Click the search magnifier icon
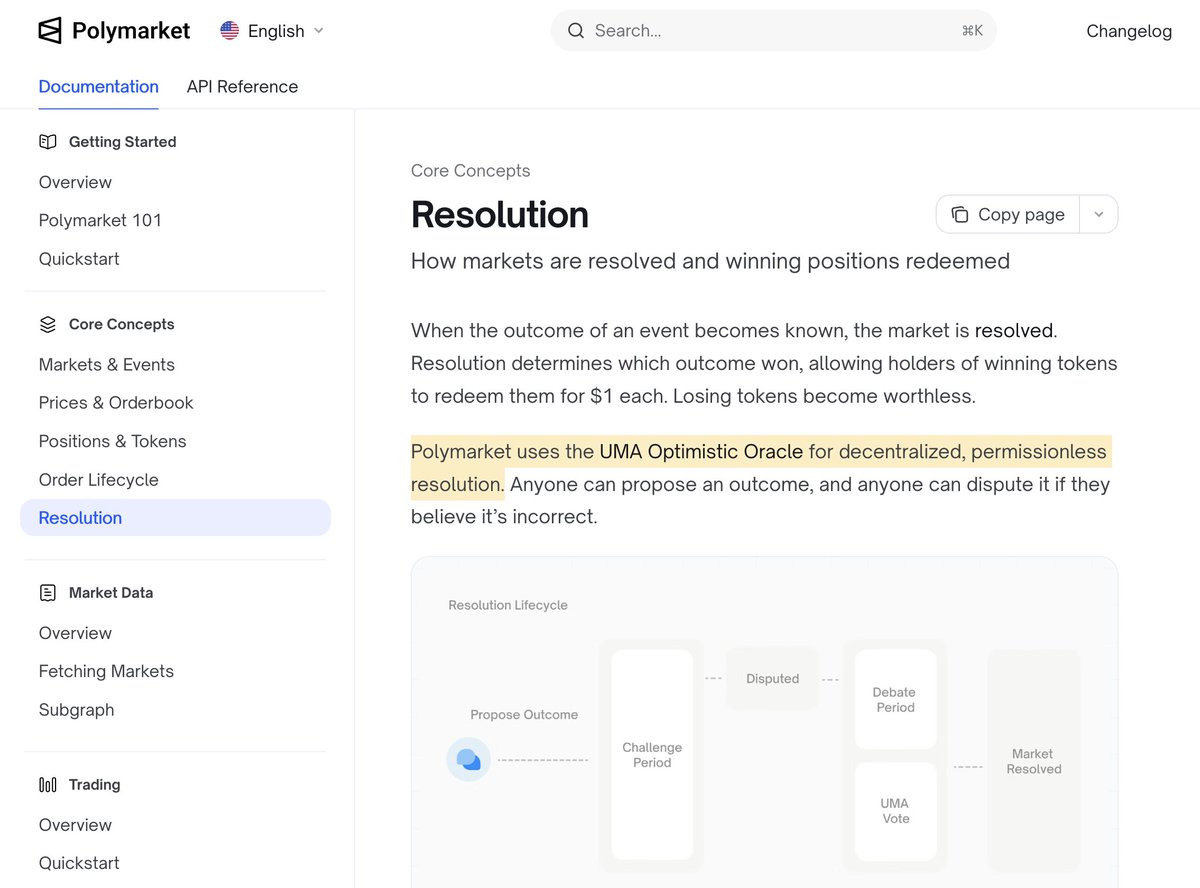 coord(575,31)
